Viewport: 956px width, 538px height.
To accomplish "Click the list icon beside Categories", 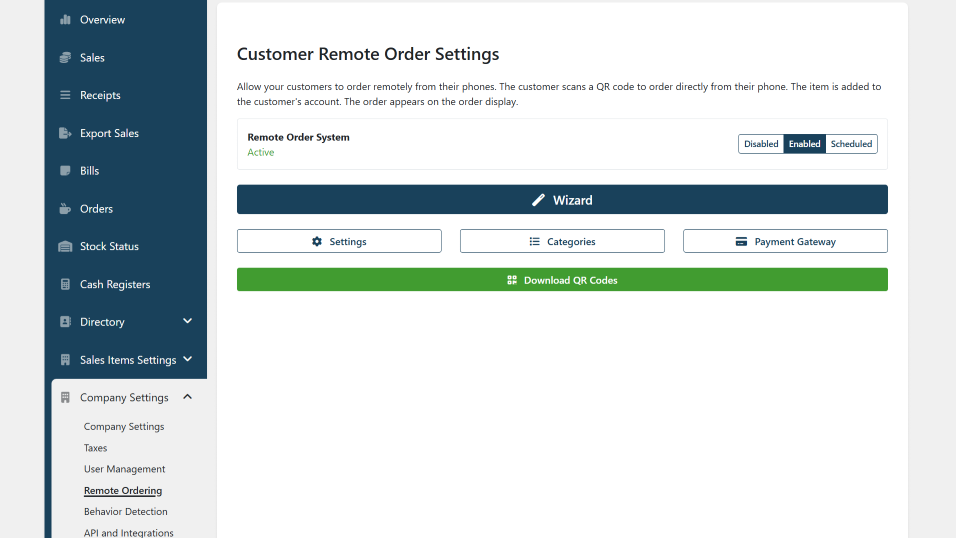I will [x=535, y=242].
